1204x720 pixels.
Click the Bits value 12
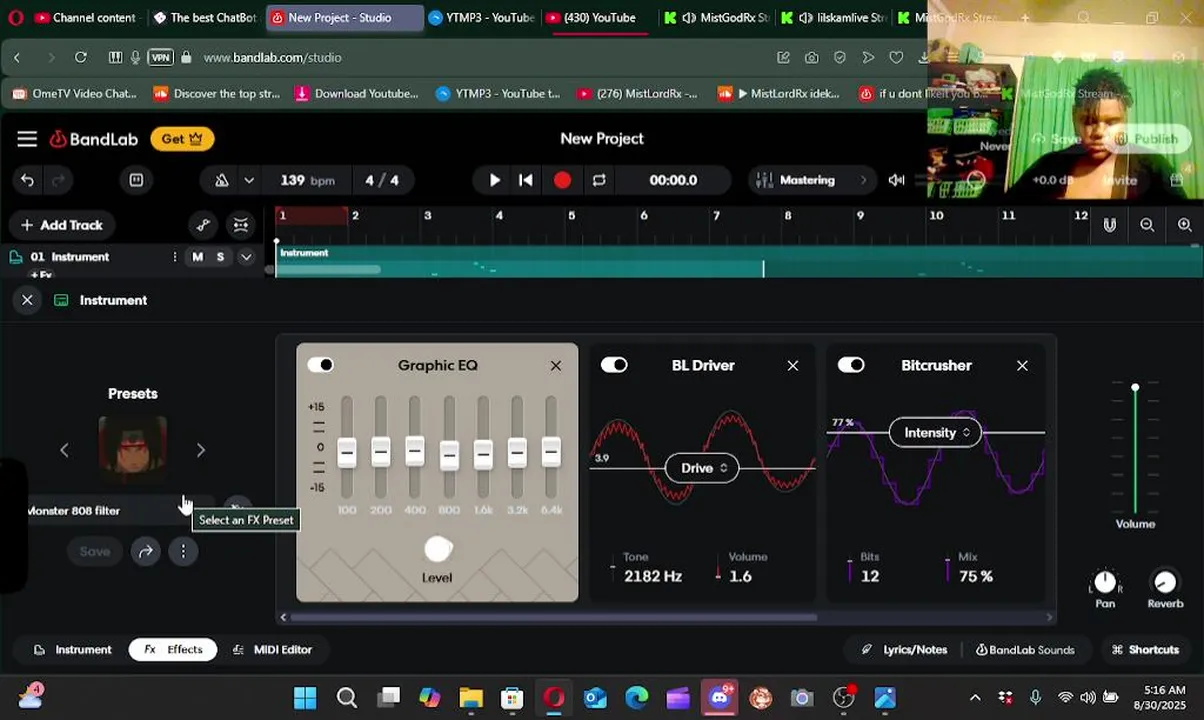[x=870, y=576]
